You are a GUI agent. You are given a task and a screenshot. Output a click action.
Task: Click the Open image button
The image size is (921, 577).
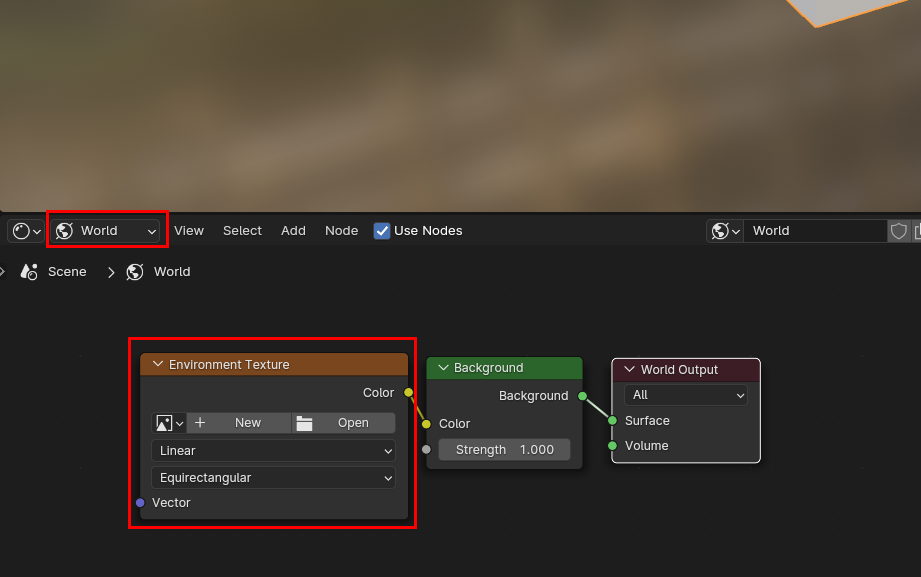[343, 423]
